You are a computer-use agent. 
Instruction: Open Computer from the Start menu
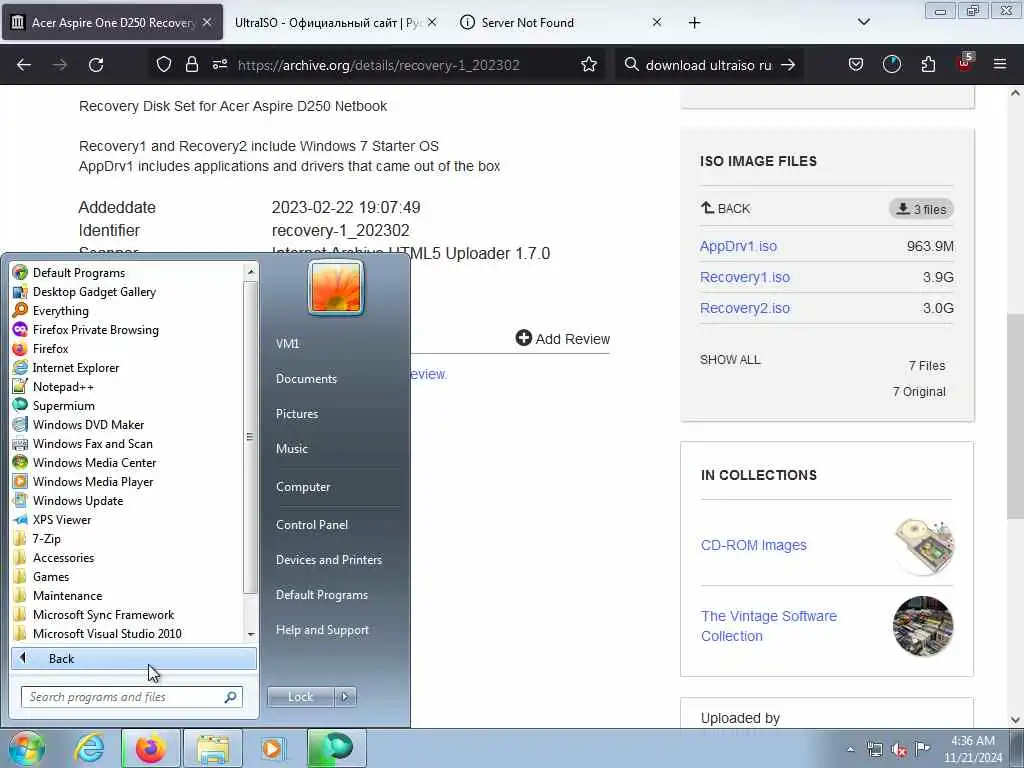[x=303, y=487]
